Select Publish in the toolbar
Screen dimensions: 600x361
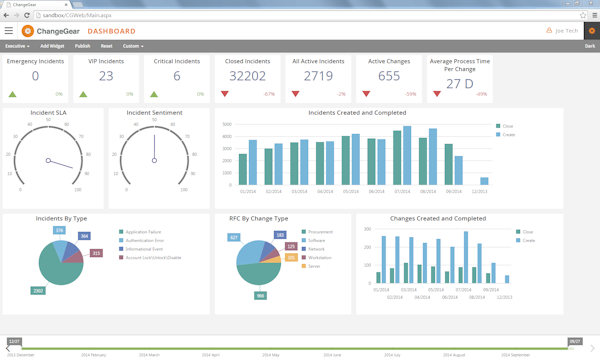[x=82, y=46]
